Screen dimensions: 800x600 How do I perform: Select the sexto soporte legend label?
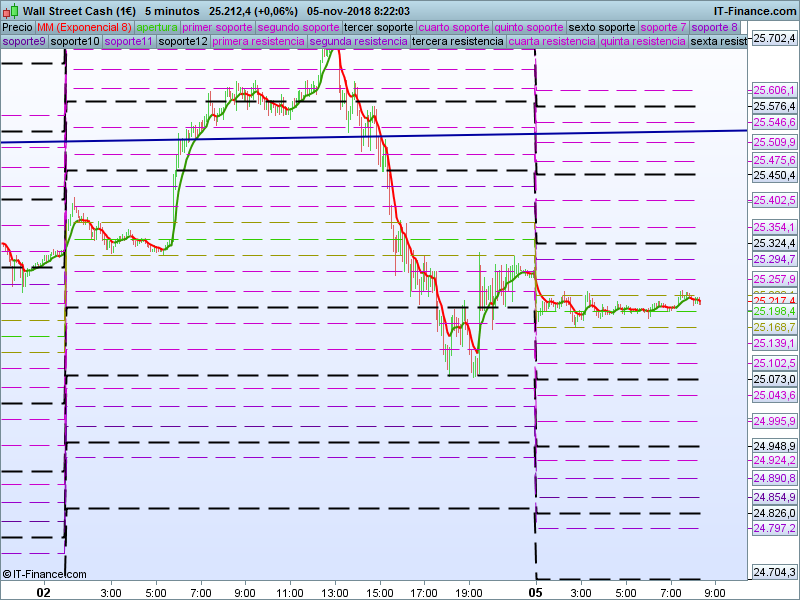coord(601,27)
